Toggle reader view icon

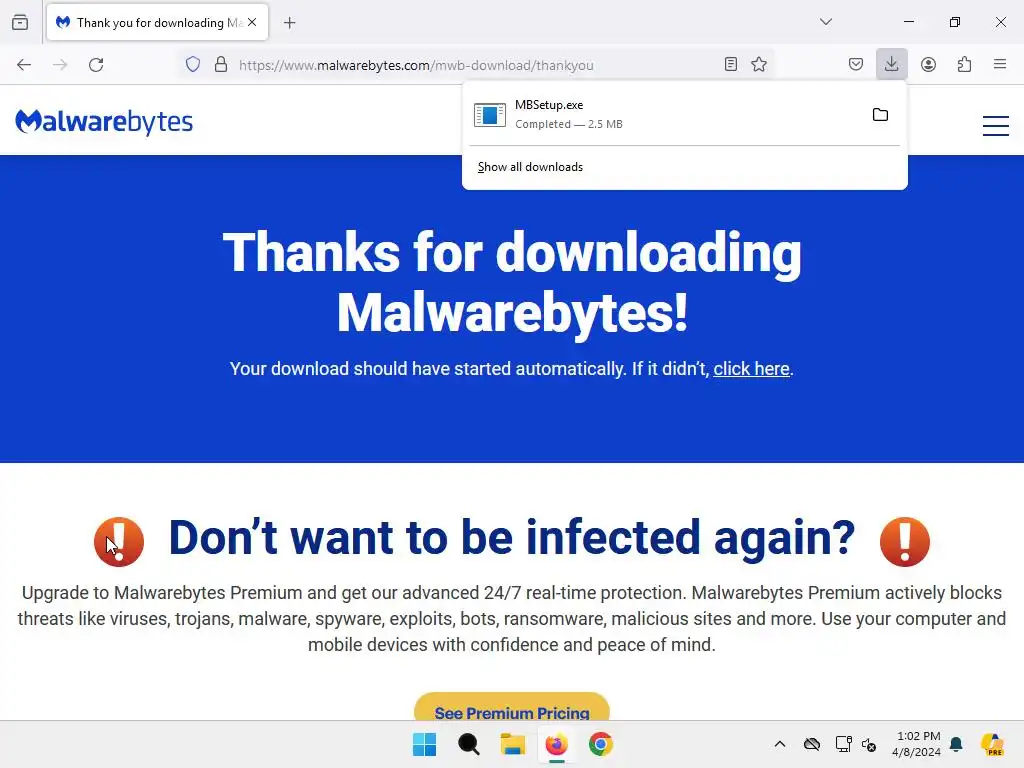(731, 64)
